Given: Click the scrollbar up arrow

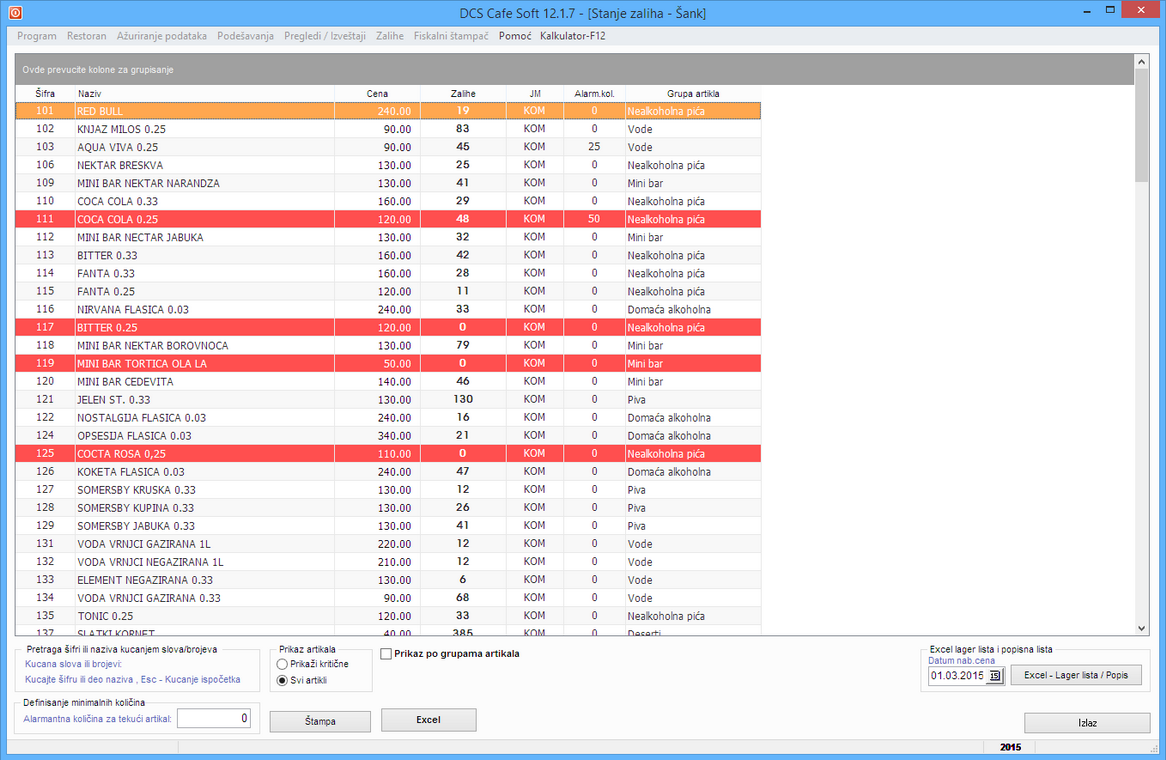Looking at the screenshot, I should pyautogui.click(x=1142, y=62).
